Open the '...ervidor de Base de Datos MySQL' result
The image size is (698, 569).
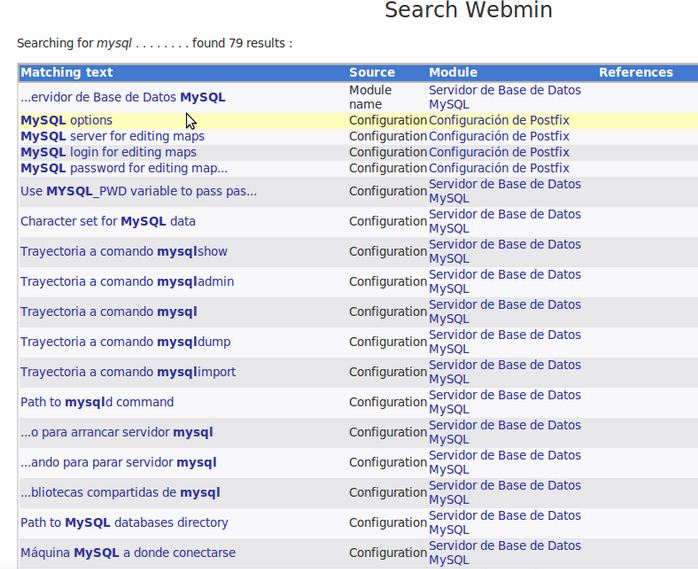coord(122,97)
